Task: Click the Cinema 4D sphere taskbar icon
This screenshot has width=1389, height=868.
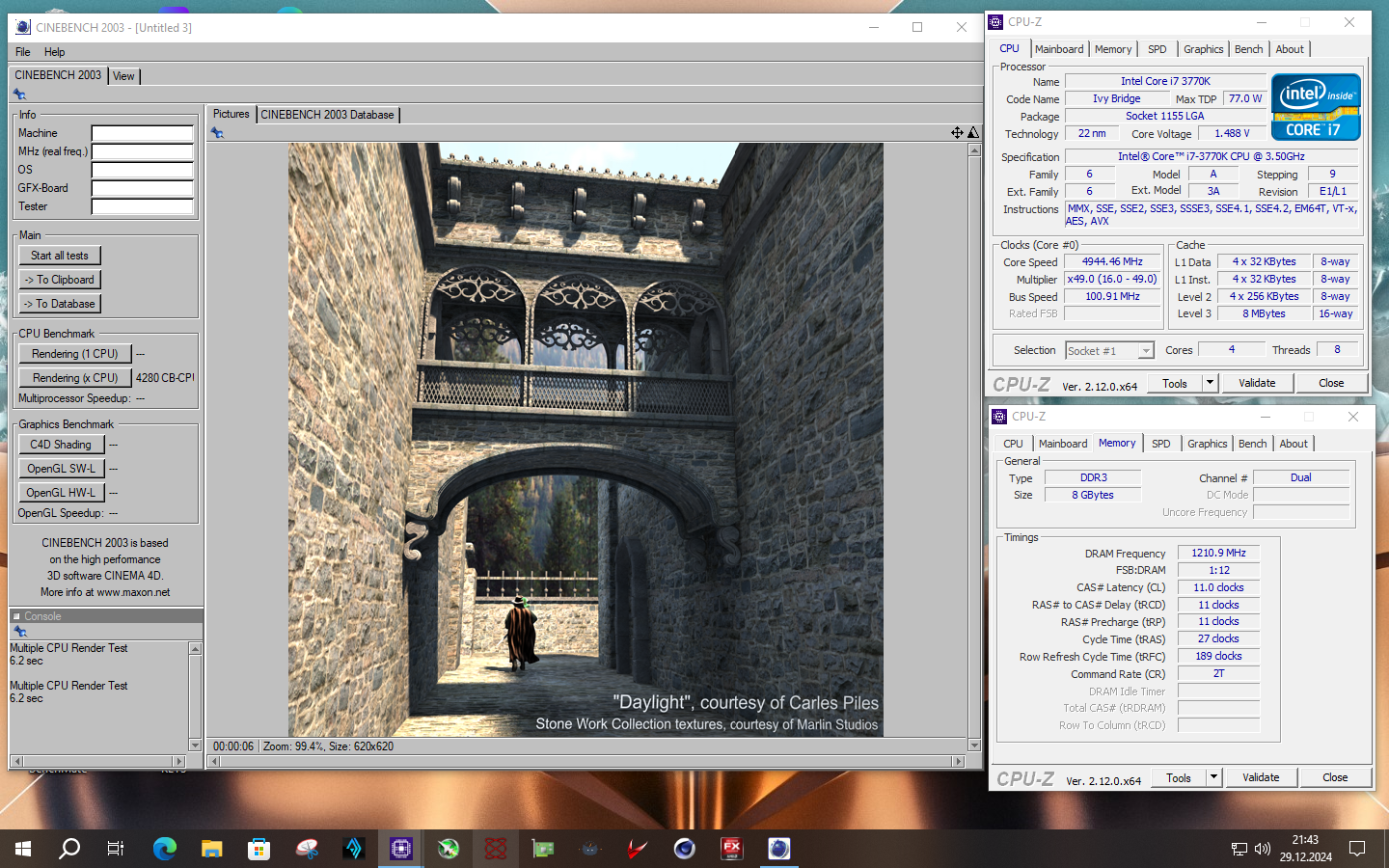Action: coord(685,849)
